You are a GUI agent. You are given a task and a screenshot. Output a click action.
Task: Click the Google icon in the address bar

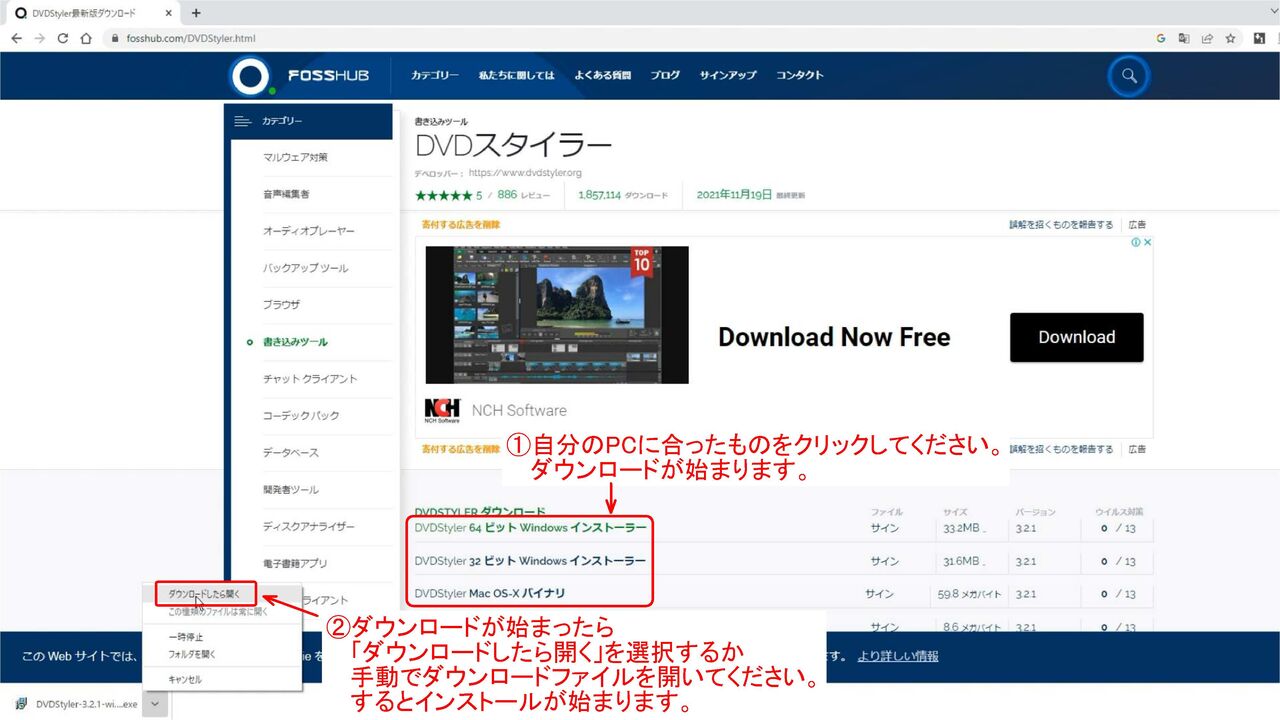click(1161, 38)
